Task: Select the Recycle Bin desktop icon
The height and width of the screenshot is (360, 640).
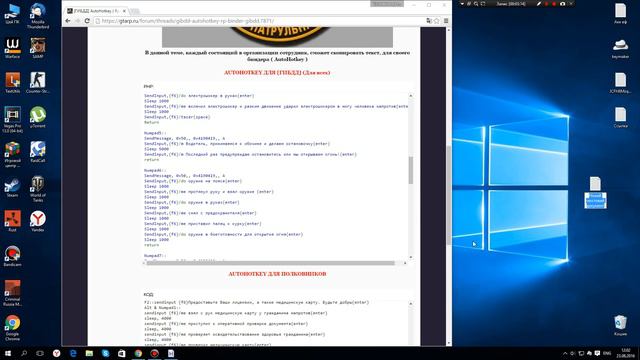Action: 620,325
